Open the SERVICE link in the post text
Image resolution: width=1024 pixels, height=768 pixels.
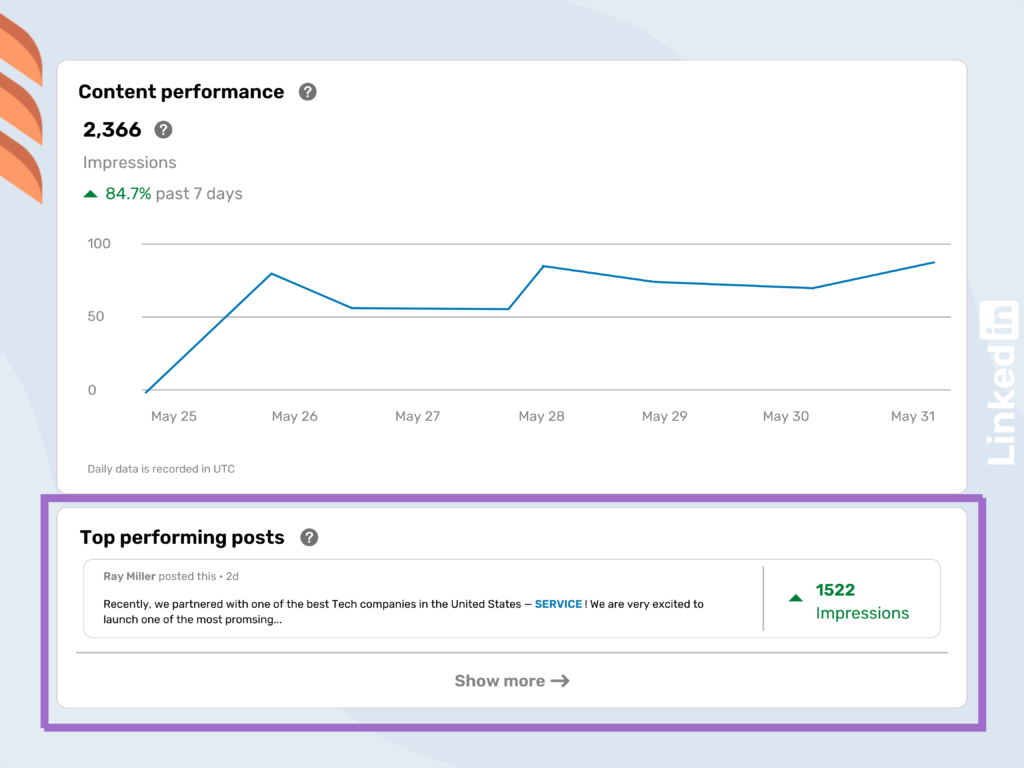pyautogui.click(x=558, y=604)
